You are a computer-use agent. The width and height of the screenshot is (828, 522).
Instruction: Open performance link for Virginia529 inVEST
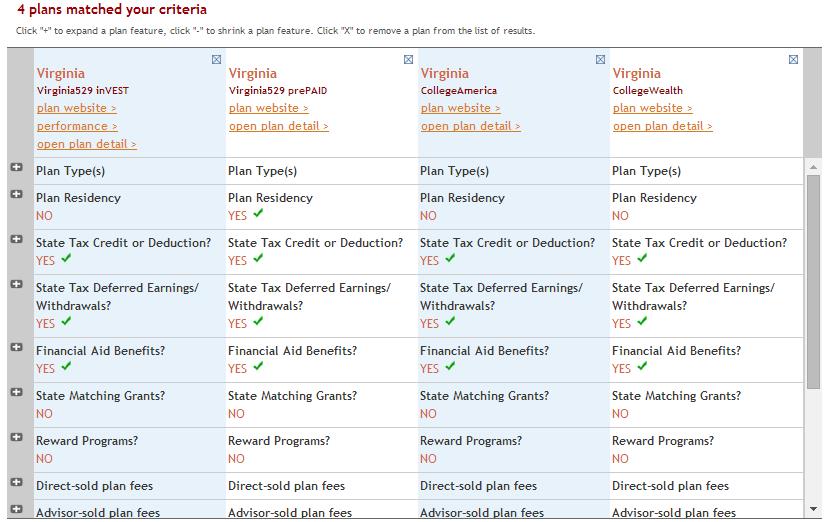(x=77, y=126)
